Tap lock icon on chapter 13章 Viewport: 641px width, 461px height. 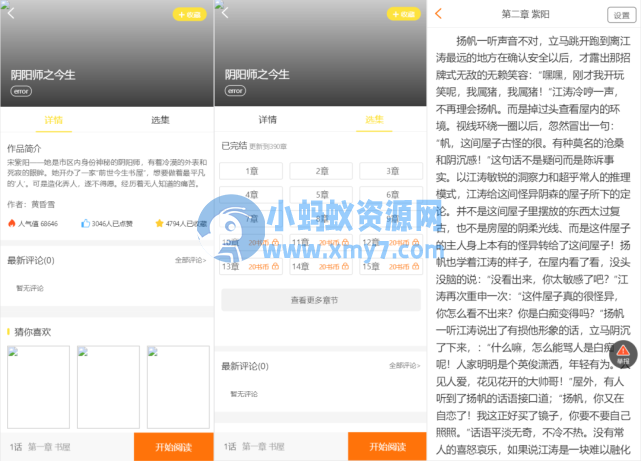coord(276,266)
